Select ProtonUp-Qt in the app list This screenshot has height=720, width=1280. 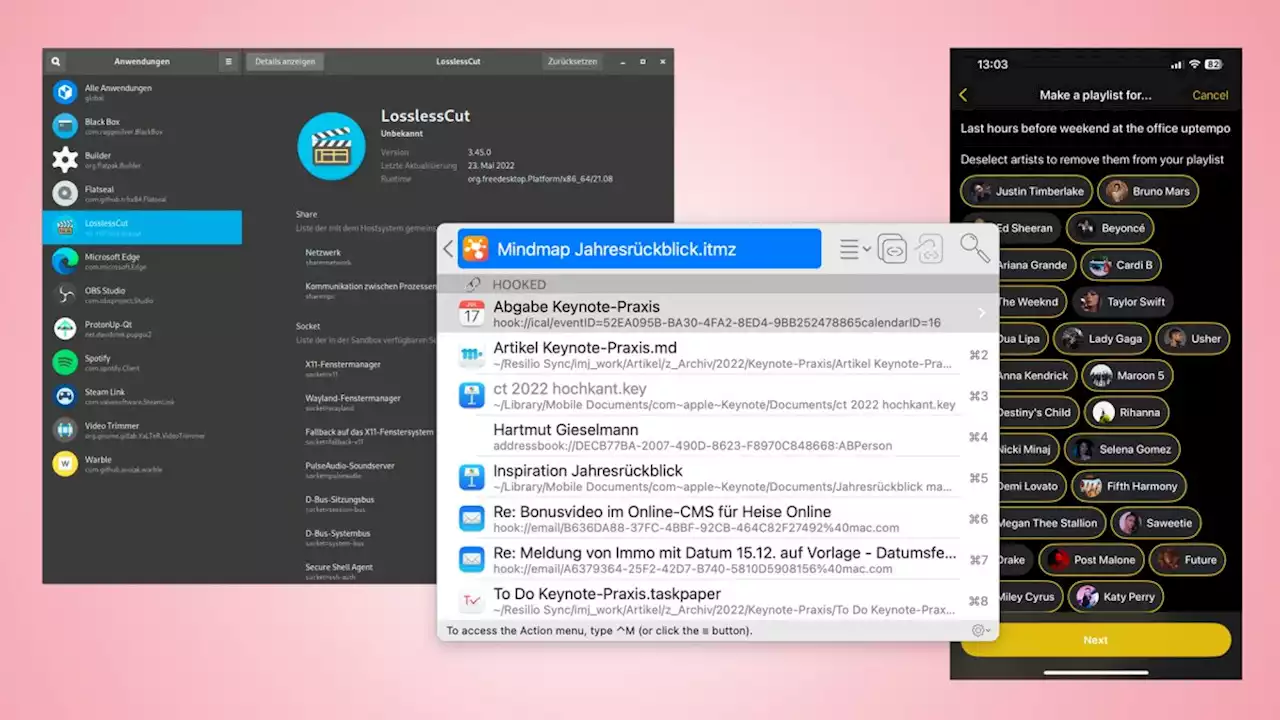[142, 328]
